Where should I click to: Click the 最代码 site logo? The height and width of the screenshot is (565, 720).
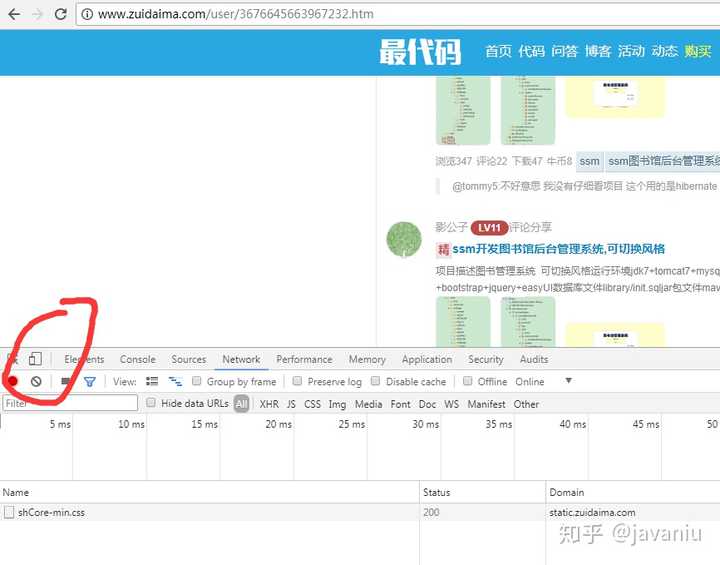pos(420,52)
